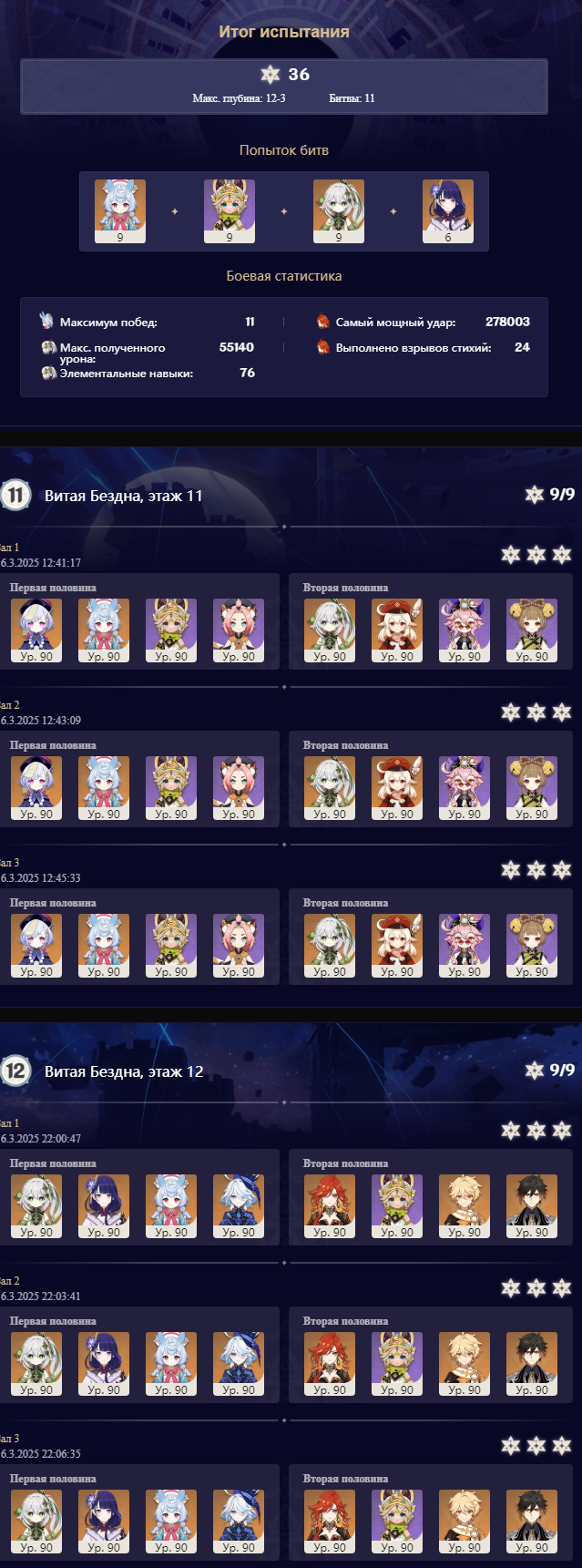Select Mavuika in floor 12 chamber 3 second half

[330, 1522]
